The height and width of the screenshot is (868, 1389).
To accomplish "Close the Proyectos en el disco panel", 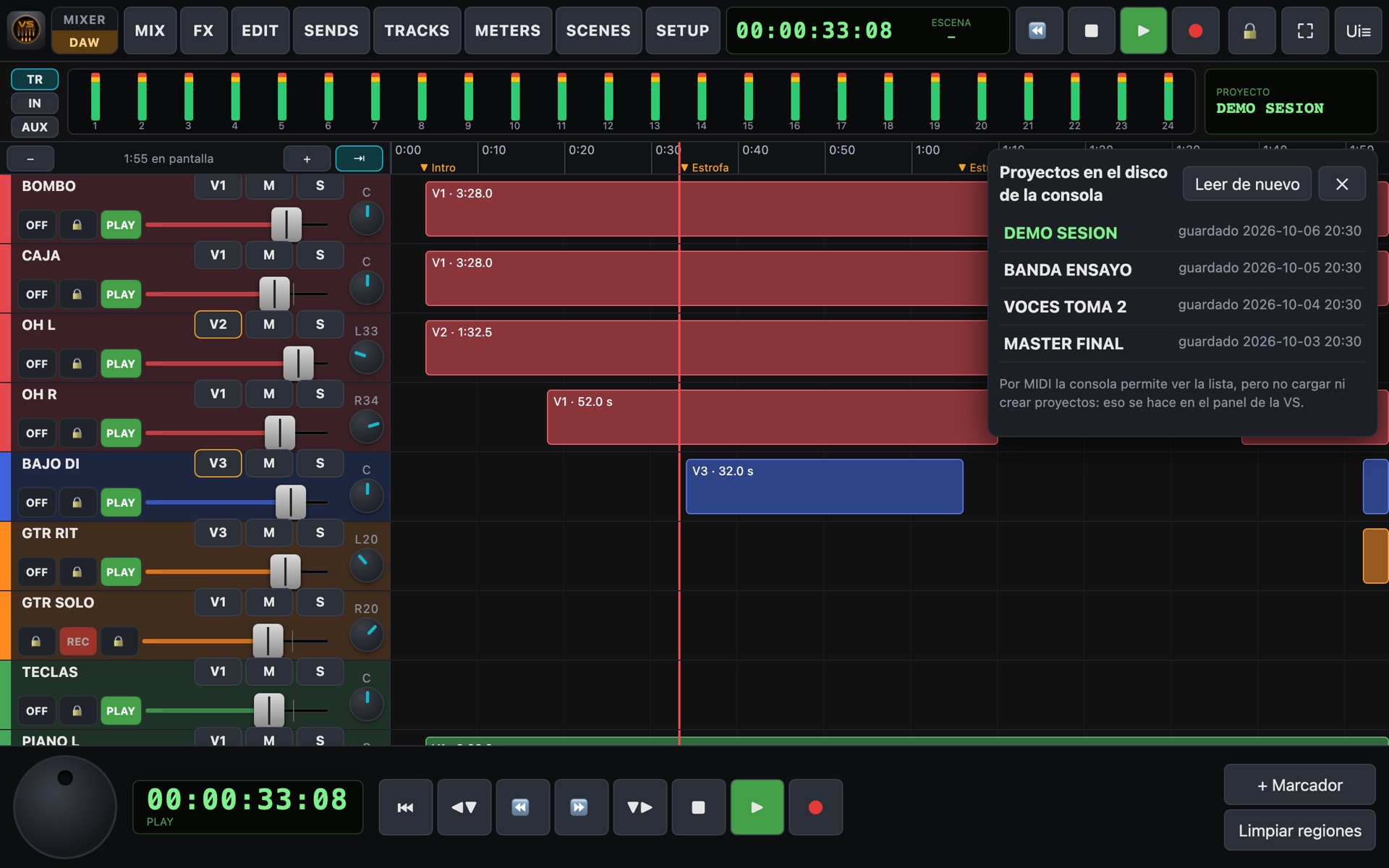I will point(1342,184).
